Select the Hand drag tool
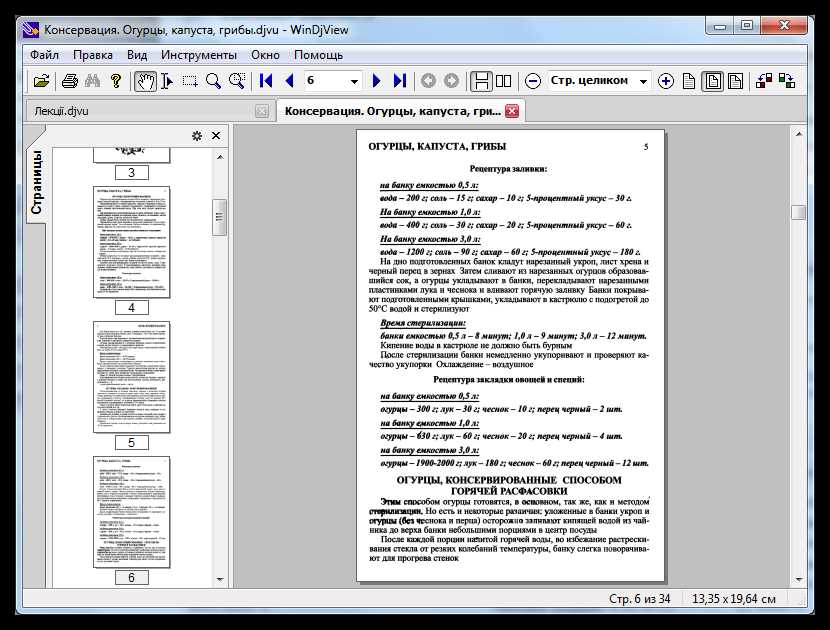The image size is (830, 630). pyautogui.click(x=145, y=81)
